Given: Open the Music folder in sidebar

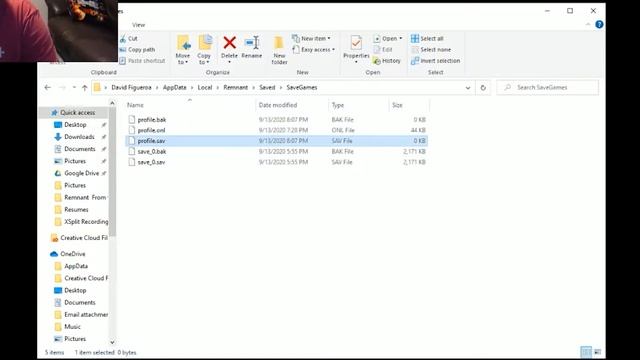Looking at the screenshot, I should click(x=68, y=327).
